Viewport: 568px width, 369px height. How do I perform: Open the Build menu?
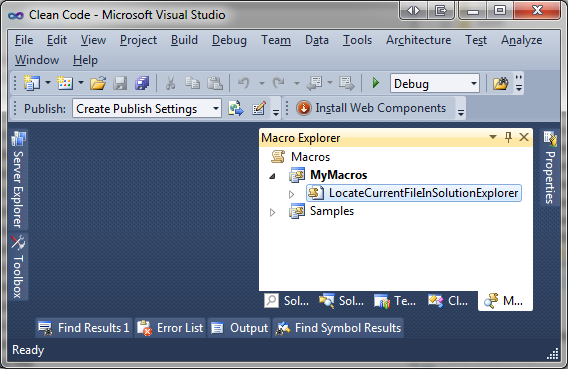coord(184,40)
